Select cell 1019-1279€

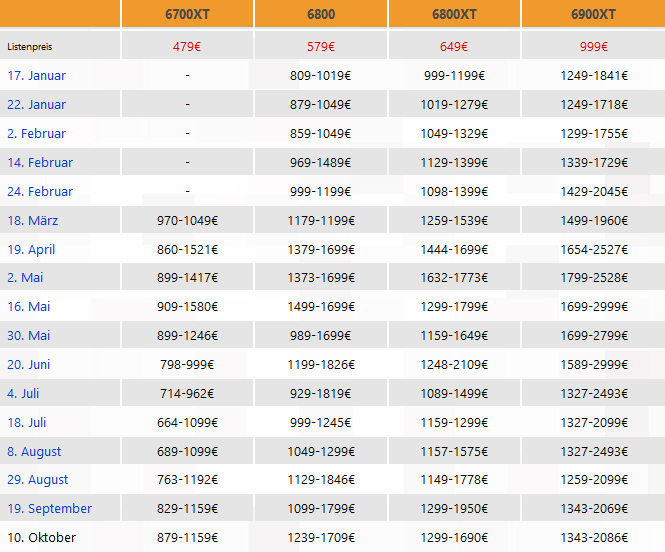tap(454, 104)
